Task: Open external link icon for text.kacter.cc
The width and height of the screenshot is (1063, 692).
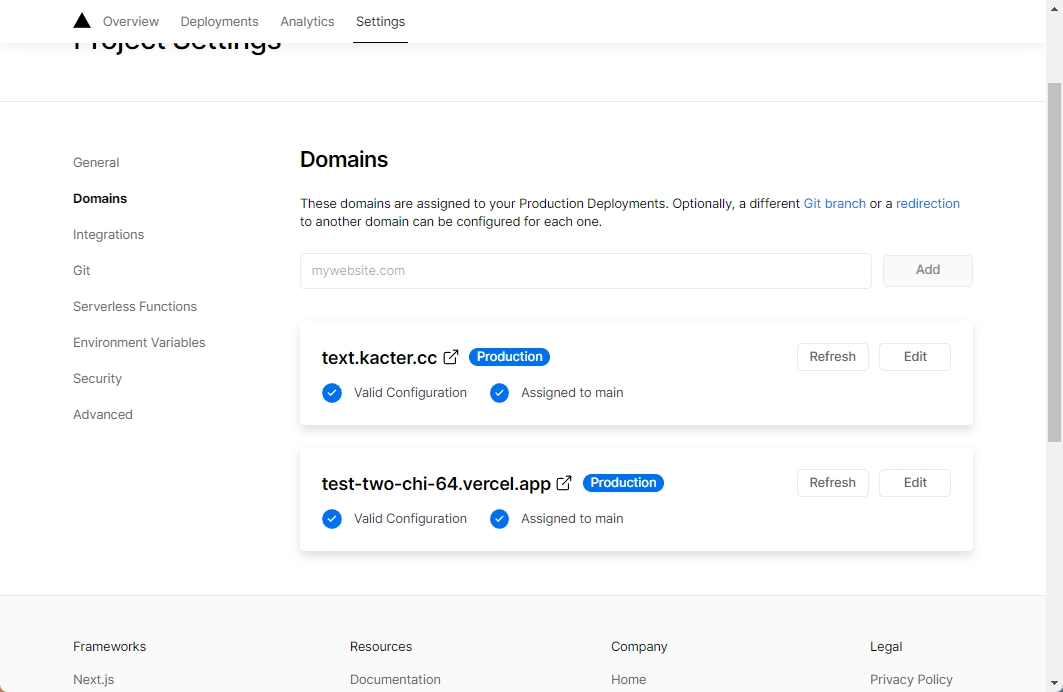Action: click(x=451, y=357)
